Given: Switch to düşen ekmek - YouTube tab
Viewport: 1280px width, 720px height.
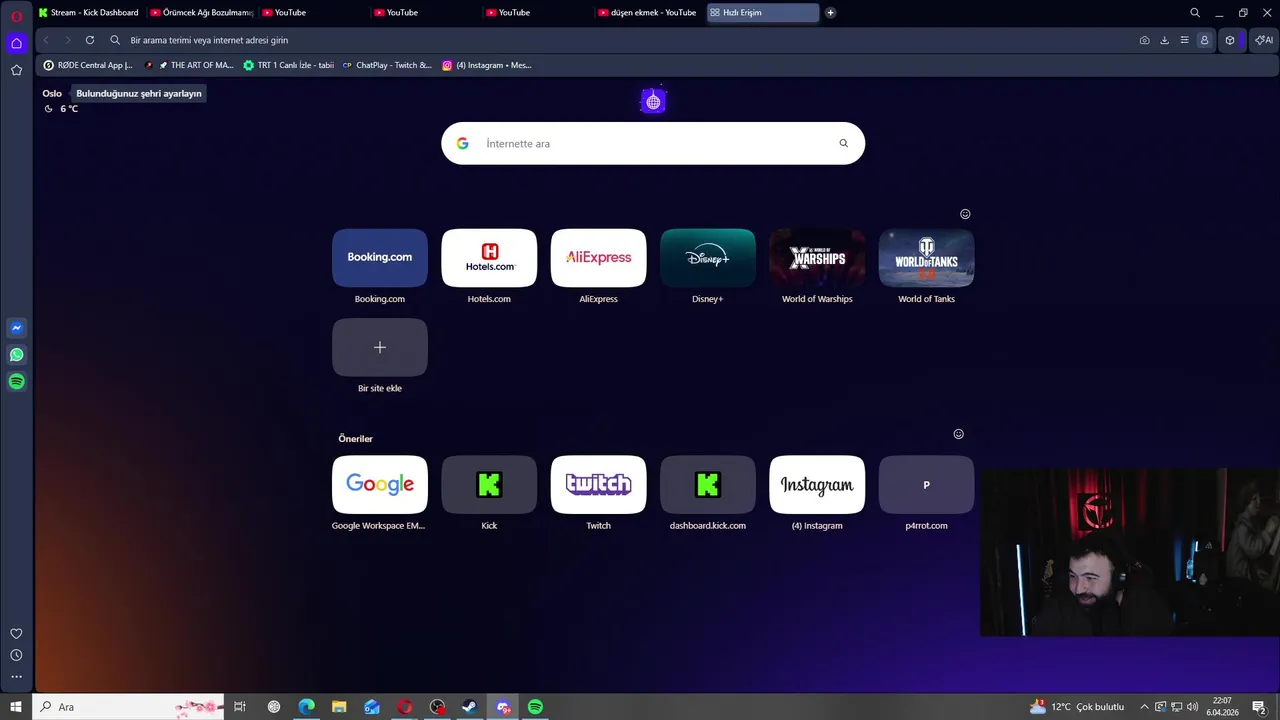Looking at the screenshot, I should tap(648, 13).
